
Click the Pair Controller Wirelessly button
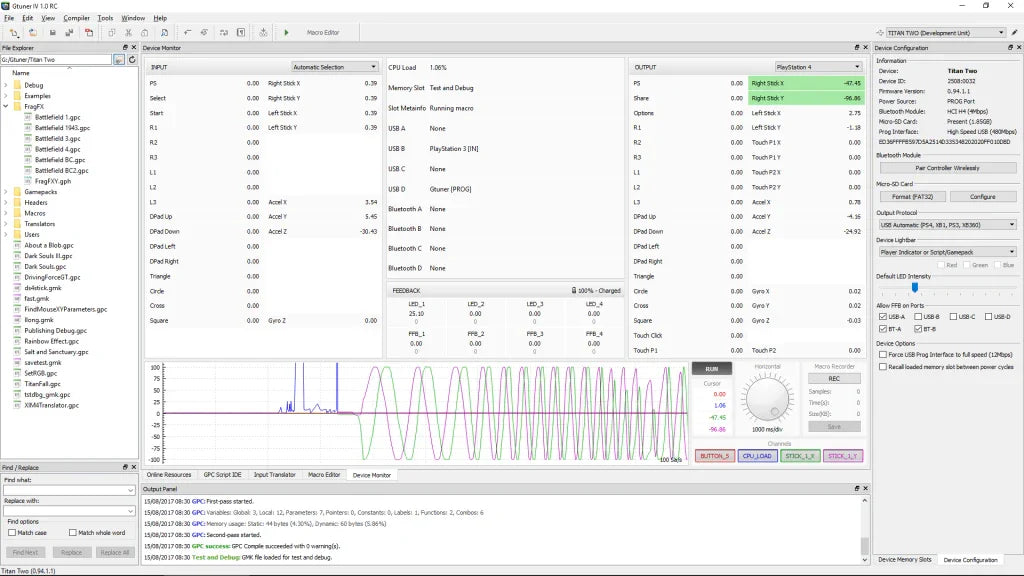coord(946,168)
